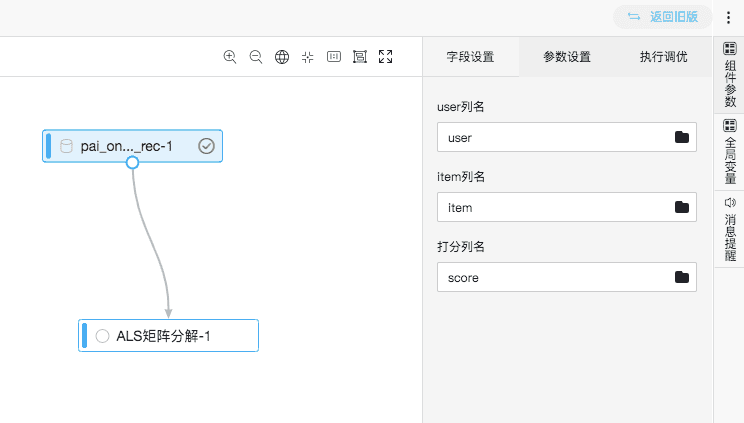The height and width of the screenshot is (423, 744).
Task: Open the 组件参数 side panel
Action: (x=730, y=76)
